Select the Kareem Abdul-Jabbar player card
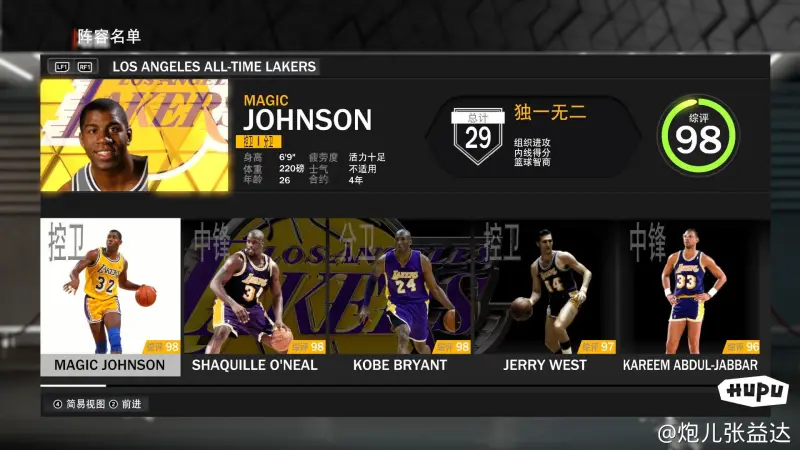Screen dimensions: 800x450 point(690,297)
